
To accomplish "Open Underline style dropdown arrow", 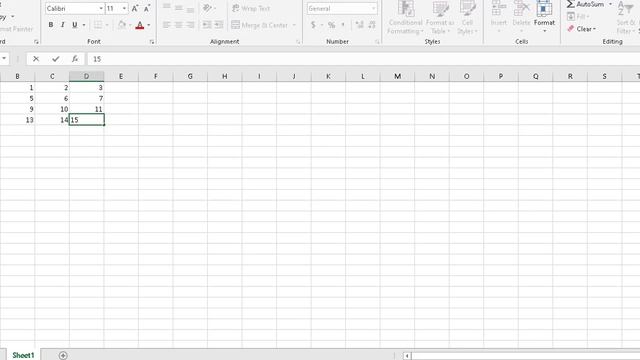I will pyautogui.click(x=84, y=25).
